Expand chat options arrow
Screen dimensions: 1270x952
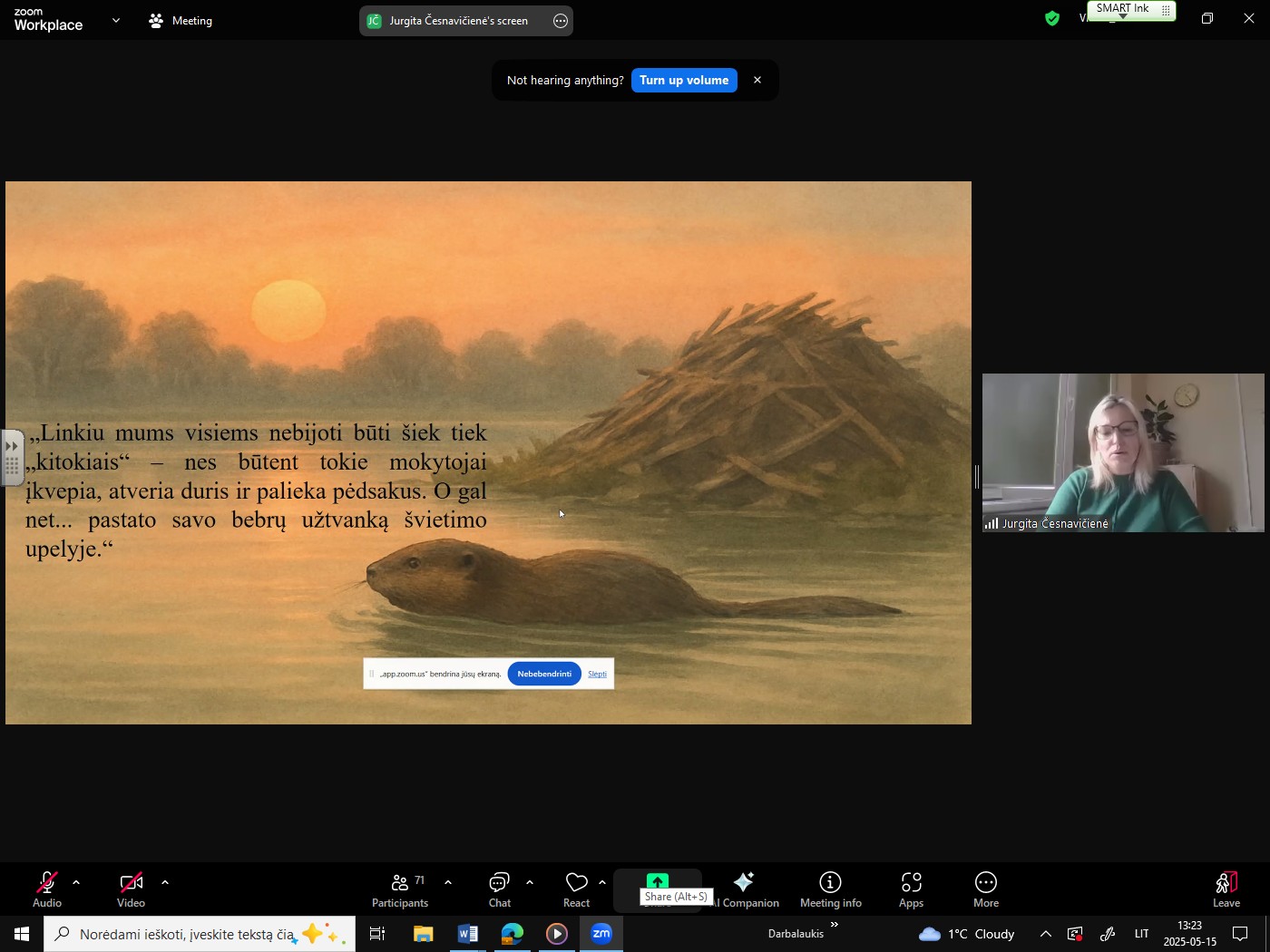tap(530, 882)
